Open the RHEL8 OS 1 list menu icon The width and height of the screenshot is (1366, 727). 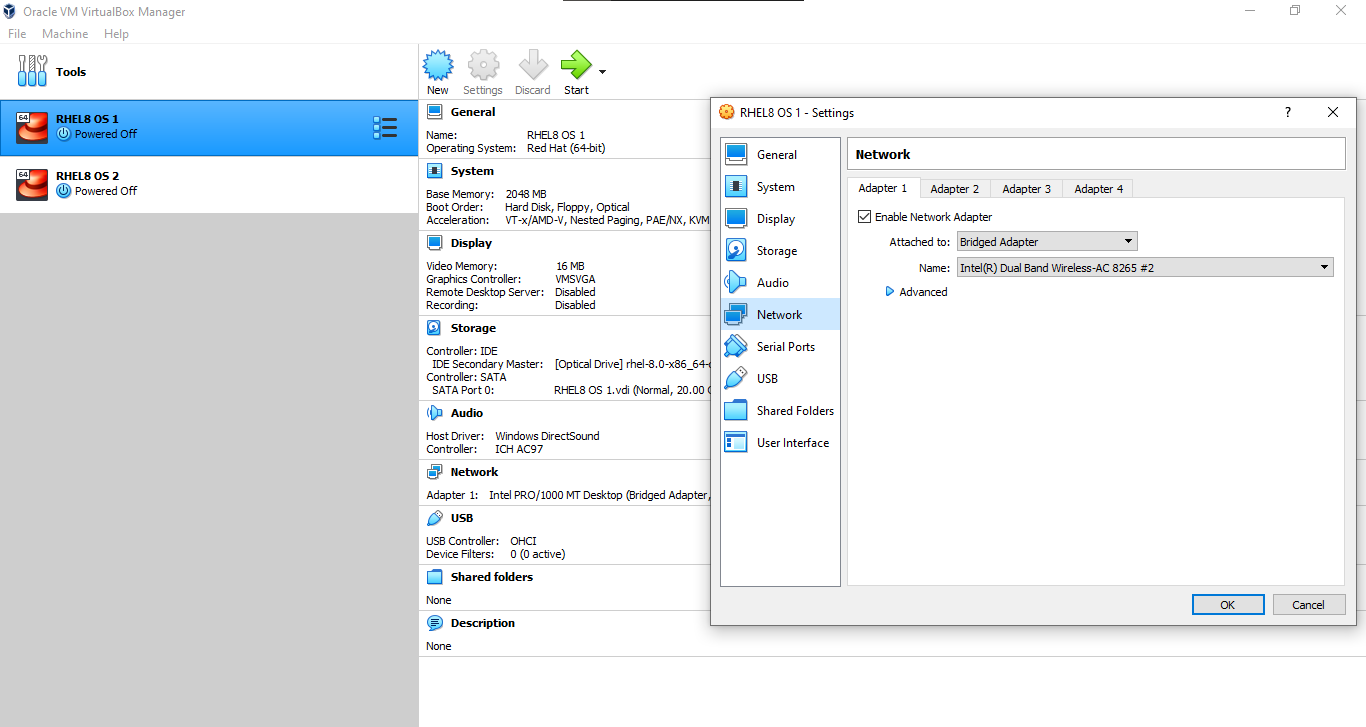coord(384,127)
